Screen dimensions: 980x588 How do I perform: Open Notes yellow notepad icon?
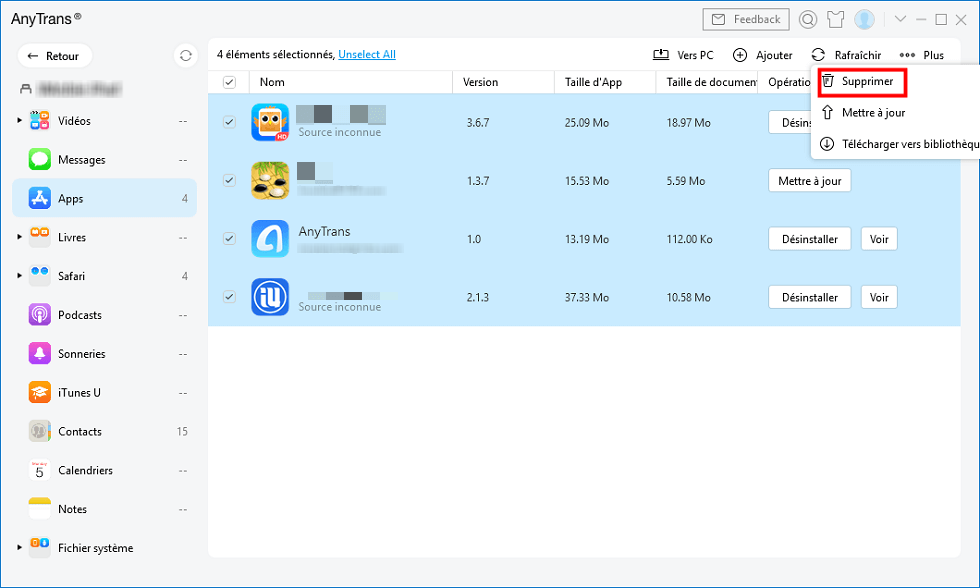(39, 509)
